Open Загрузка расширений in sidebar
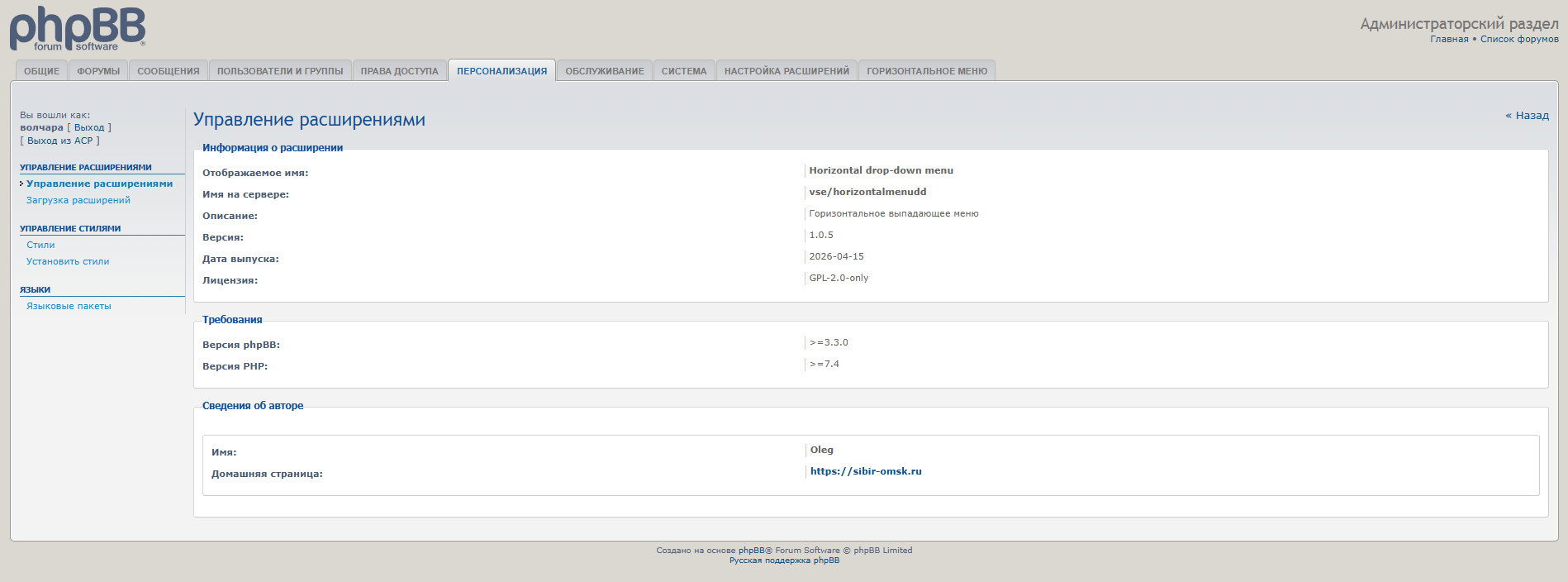Image resolution: width=1568 pixels, height=582 pixels. [x=78, y=201]
